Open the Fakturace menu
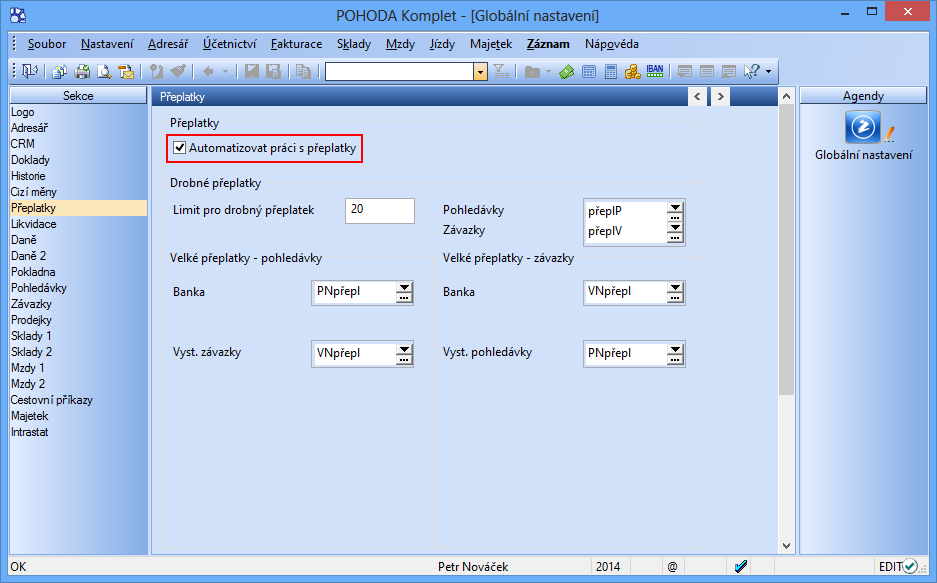Screen dimensions: 937x583 coord(296,44)
